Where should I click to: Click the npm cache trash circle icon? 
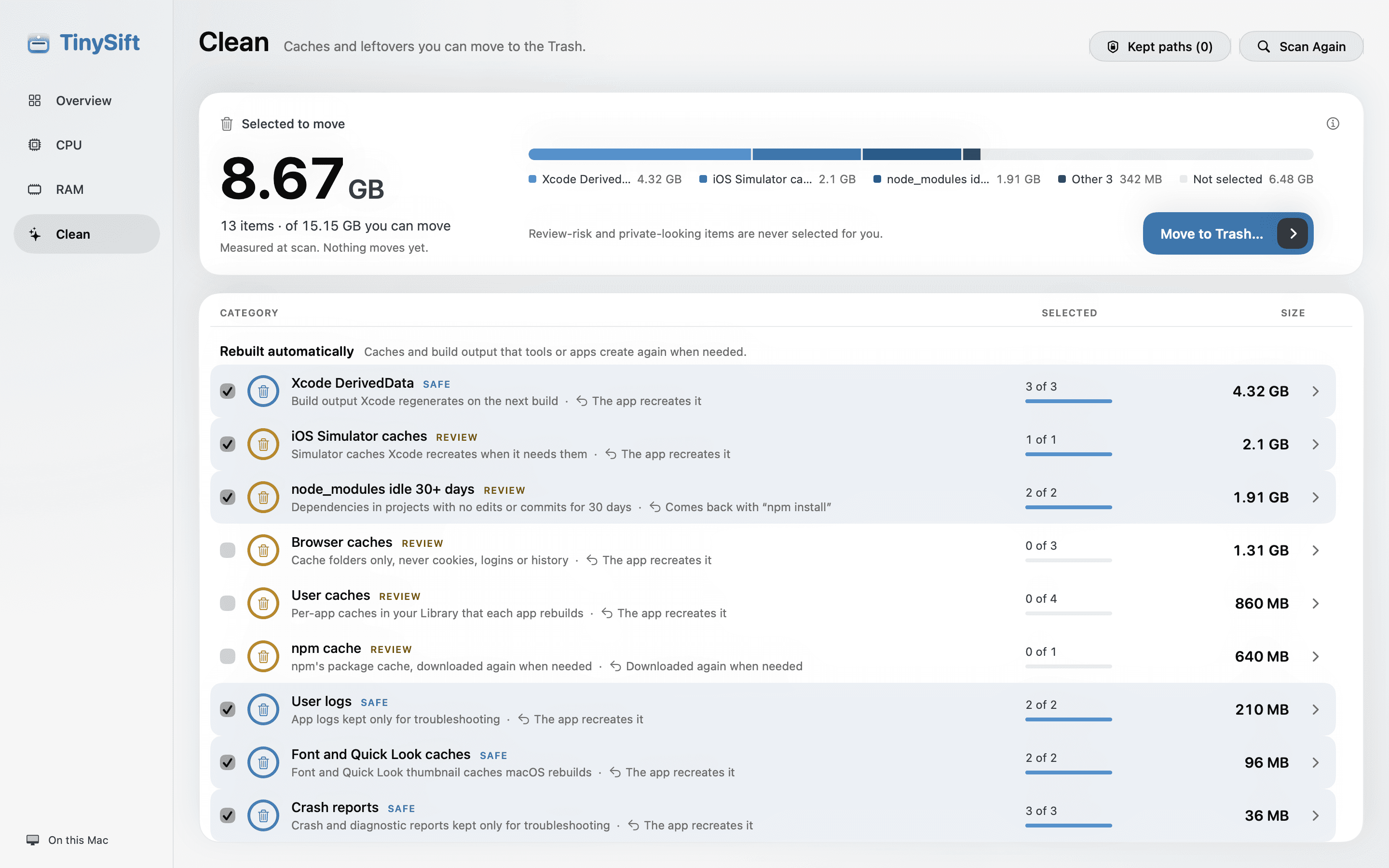coord(263,656)
